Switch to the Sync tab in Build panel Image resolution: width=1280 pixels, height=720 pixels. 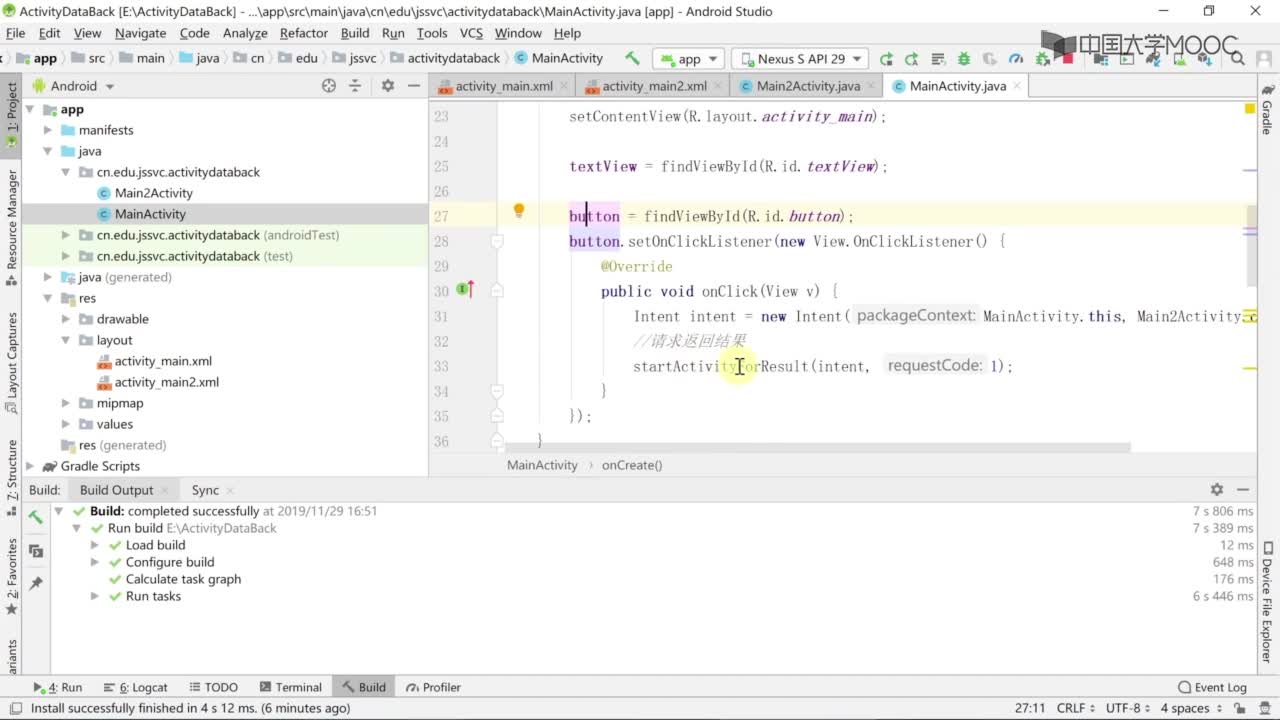tap(205, 490)
